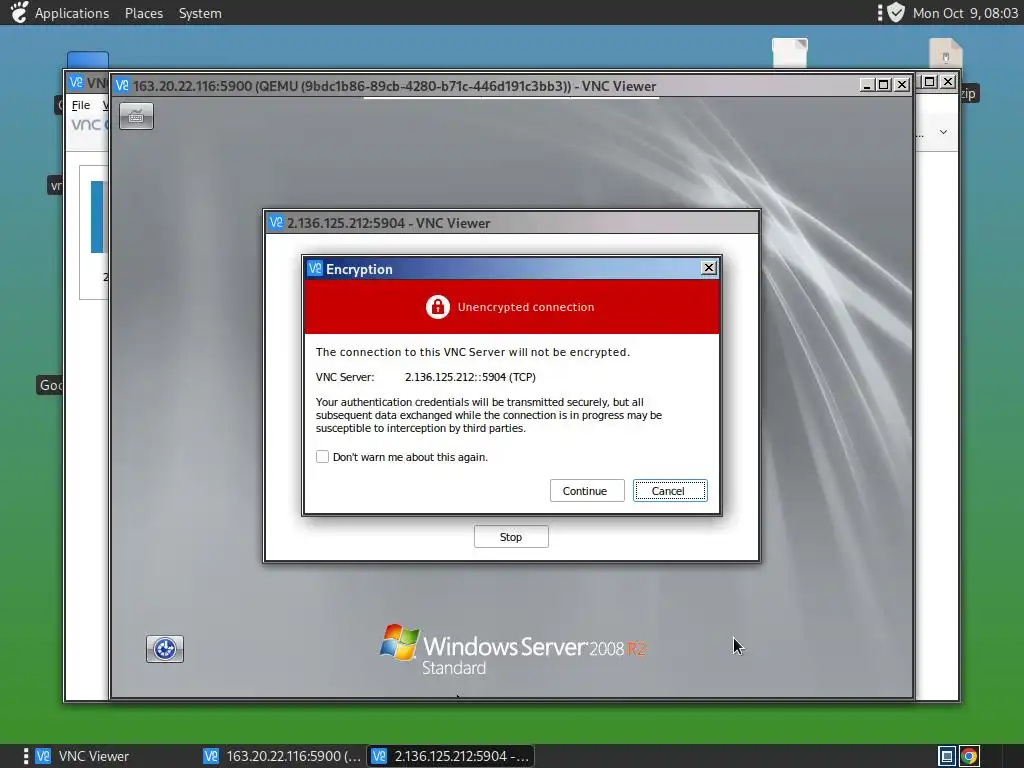Minimize the 163.20.22.116:5900 viewer window
The height and width of the screenshot is (768, 1024).
pyautogui.click(x=867, y=85)
